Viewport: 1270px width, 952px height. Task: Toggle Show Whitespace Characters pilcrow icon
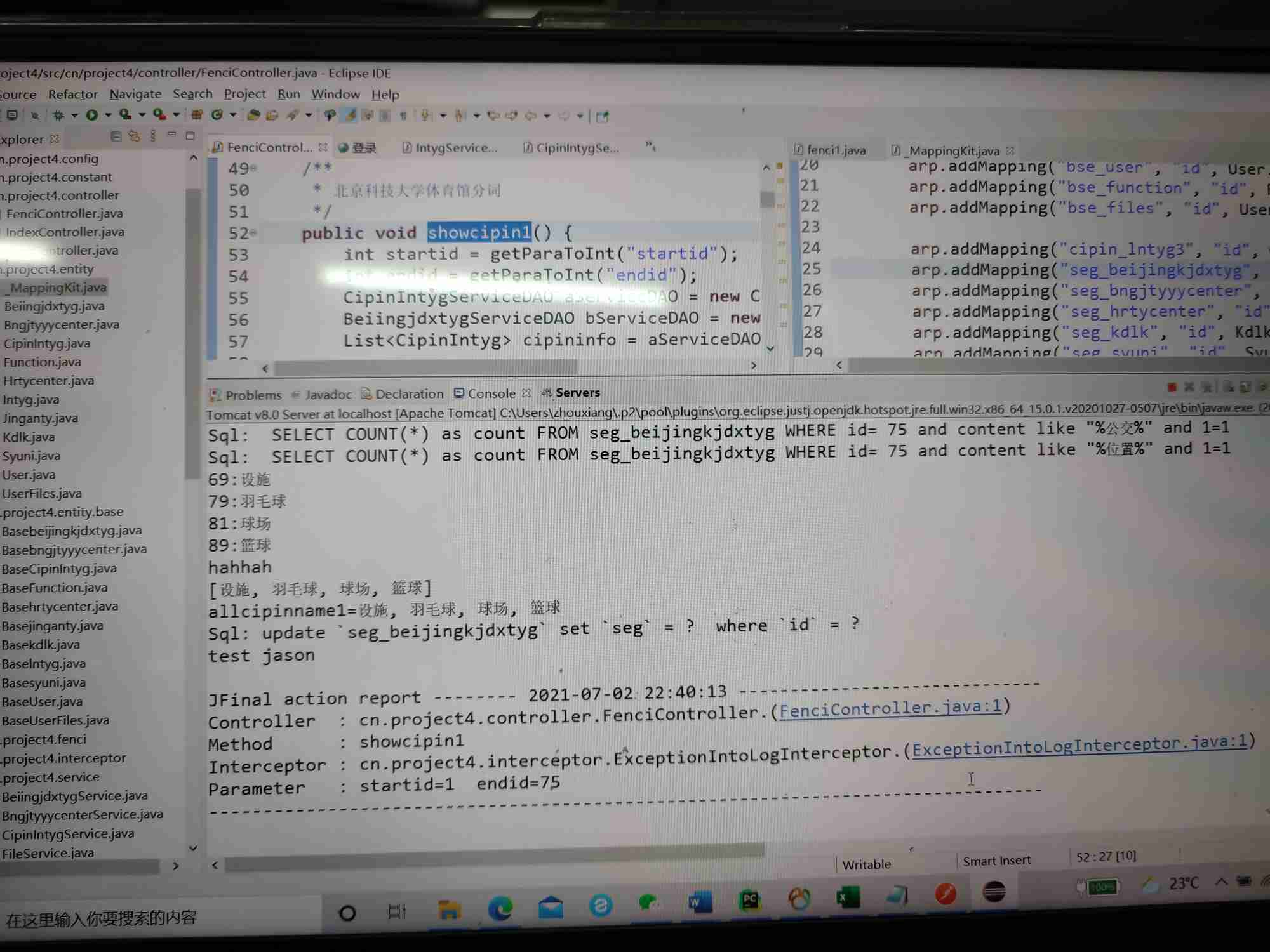tap(403, 116)
